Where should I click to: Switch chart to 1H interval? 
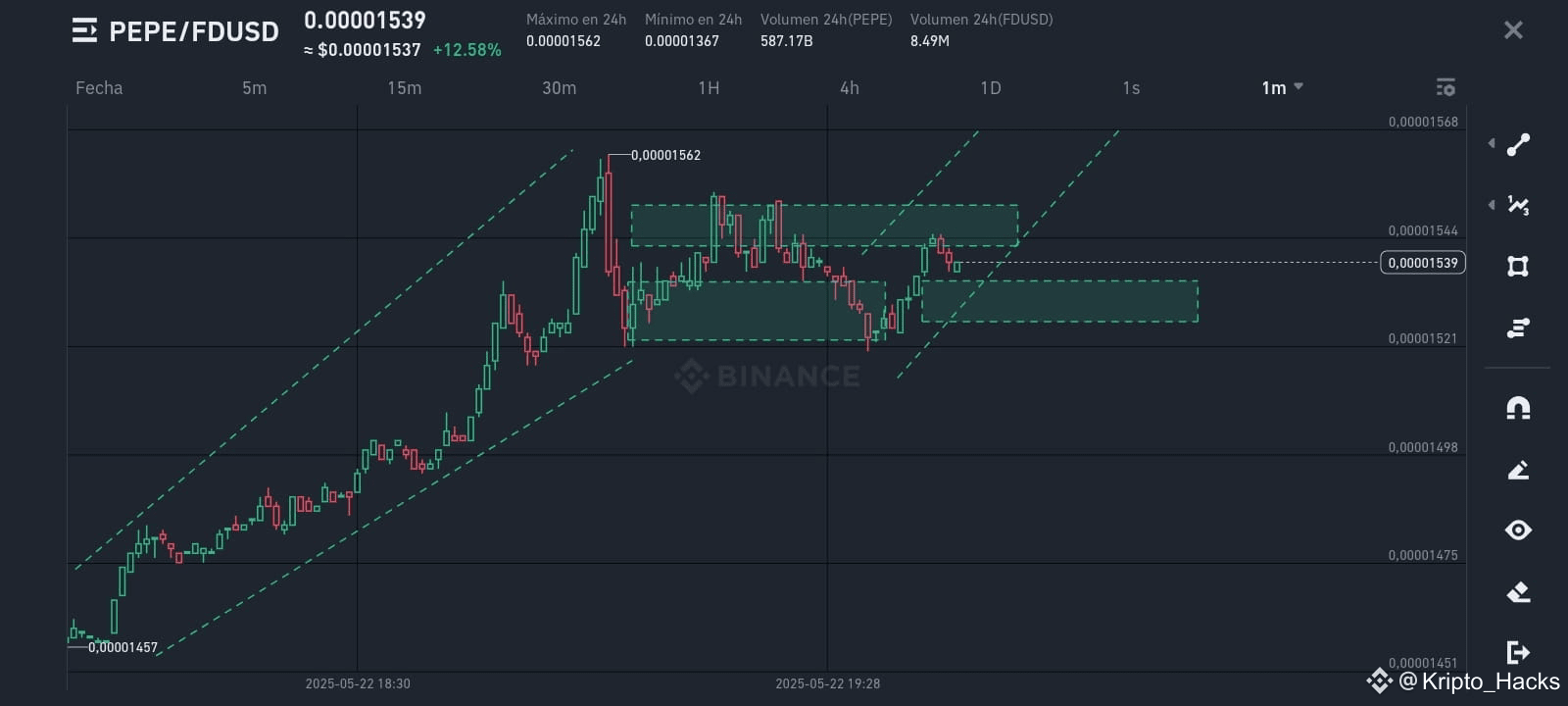coord(709,87)
